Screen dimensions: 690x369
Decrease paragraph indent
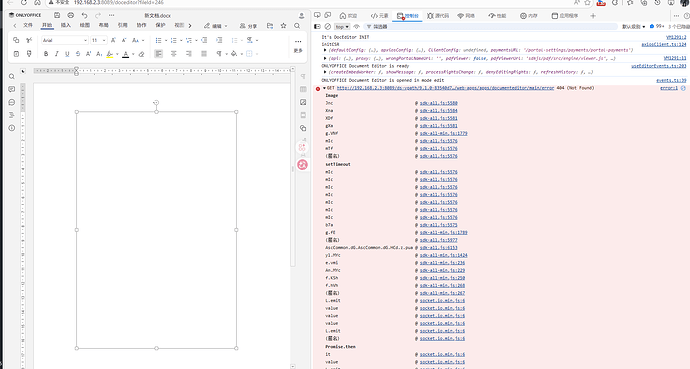204,40
